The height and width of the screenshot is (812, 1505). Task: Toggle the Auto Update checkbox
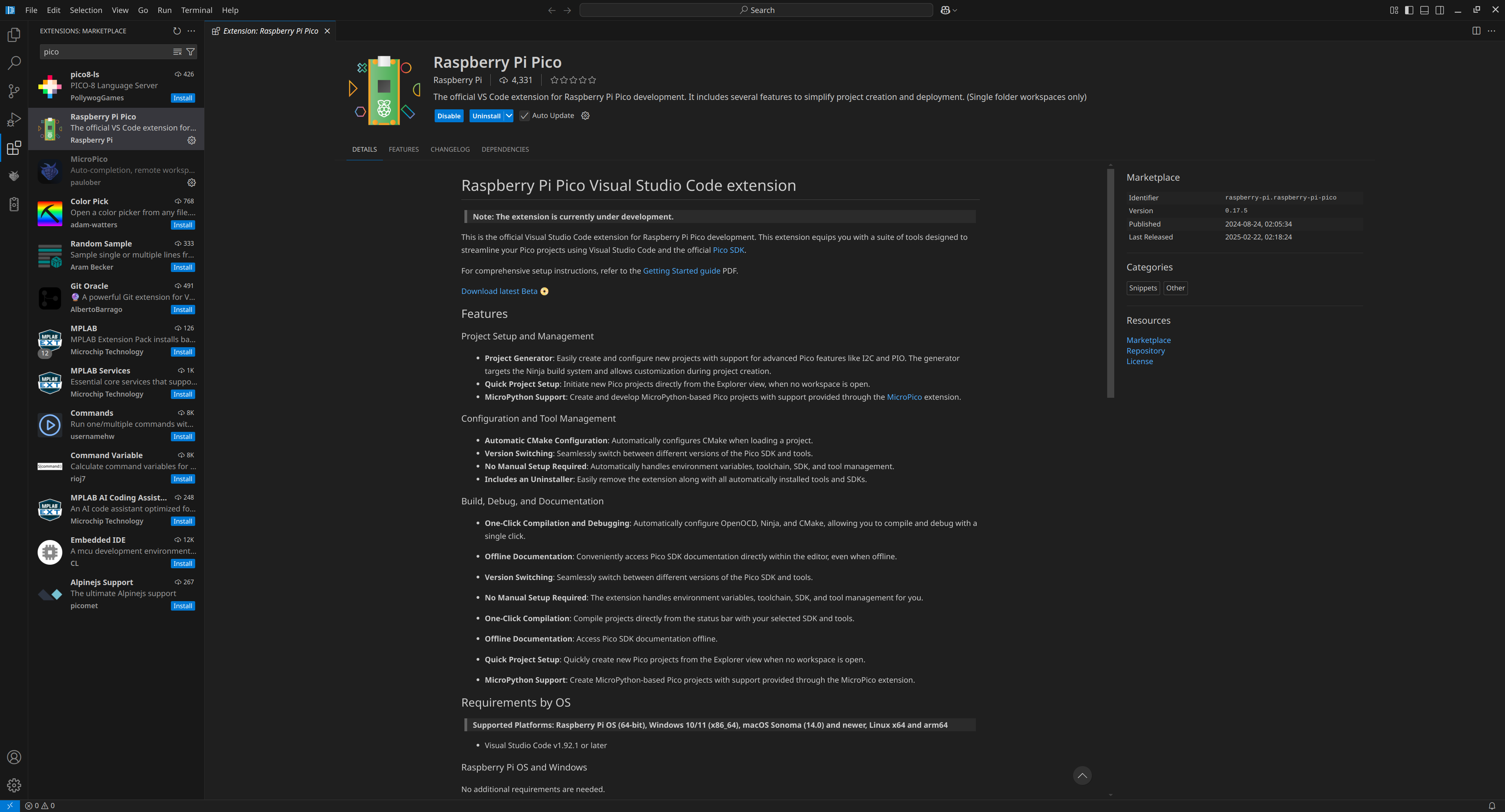click(x=525, y=116)
